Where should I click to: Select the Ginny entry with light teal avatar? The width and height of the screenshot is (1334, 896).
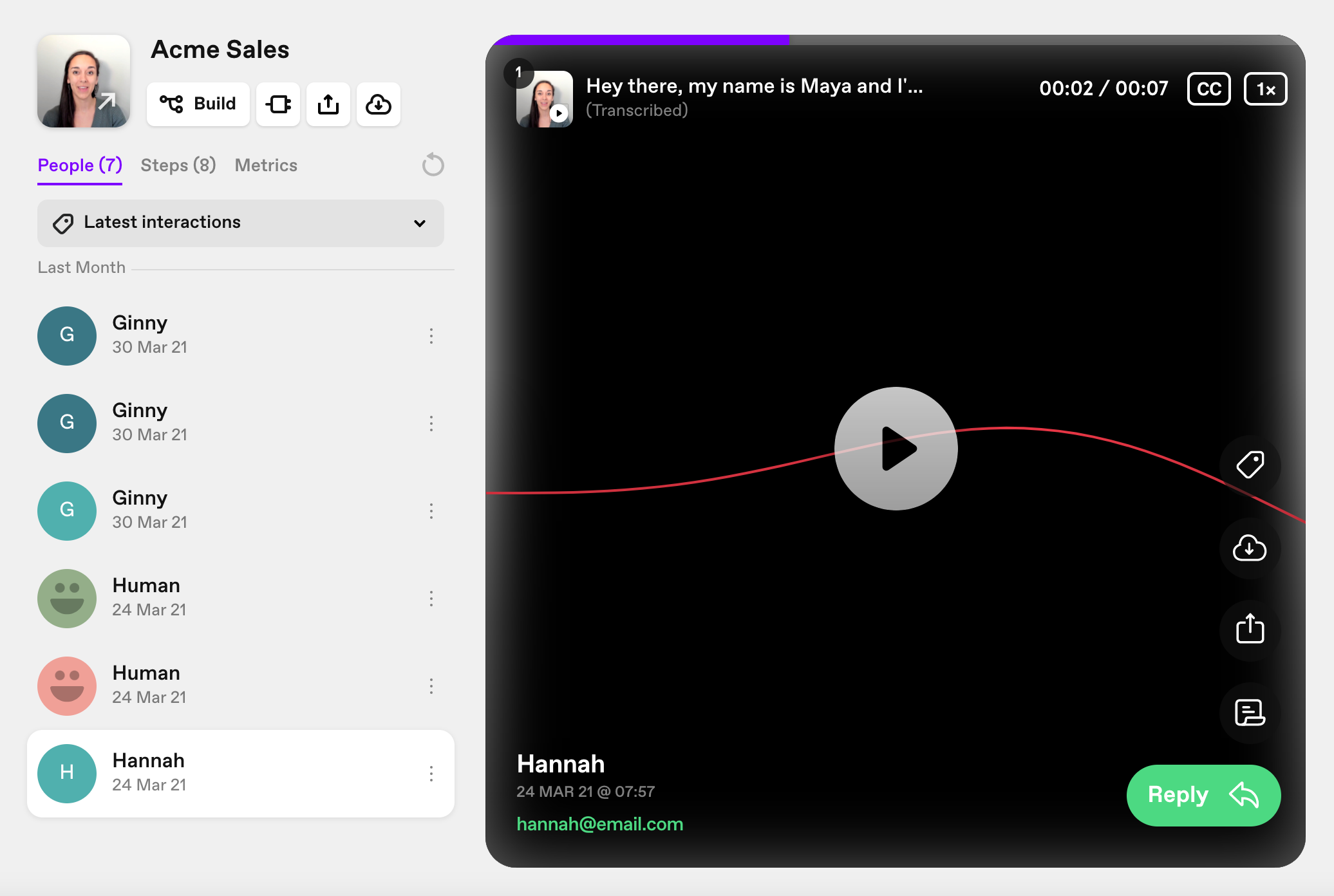241,510
